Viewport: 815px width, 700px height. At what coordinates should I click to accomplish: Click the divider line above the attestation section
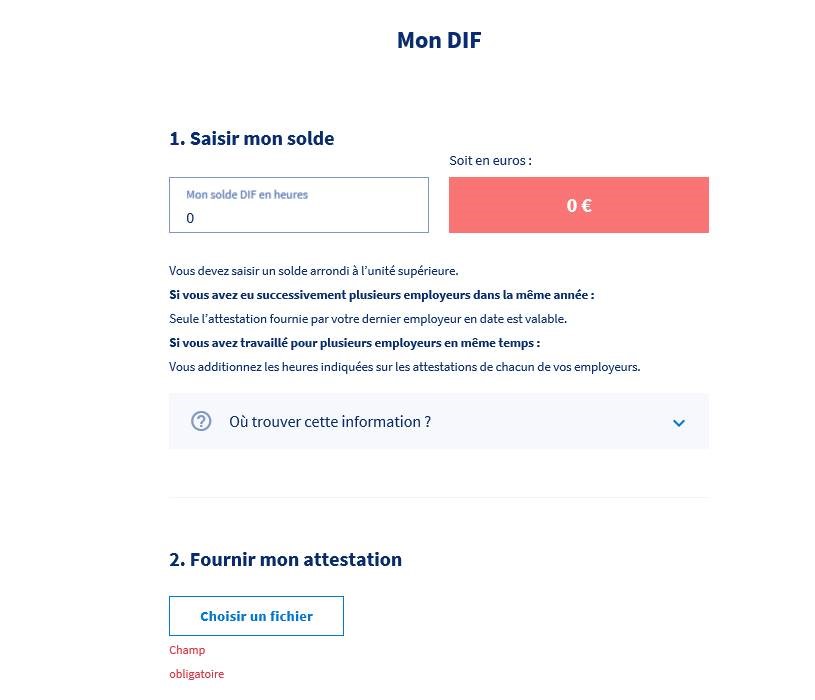click(x=438, y=497)
